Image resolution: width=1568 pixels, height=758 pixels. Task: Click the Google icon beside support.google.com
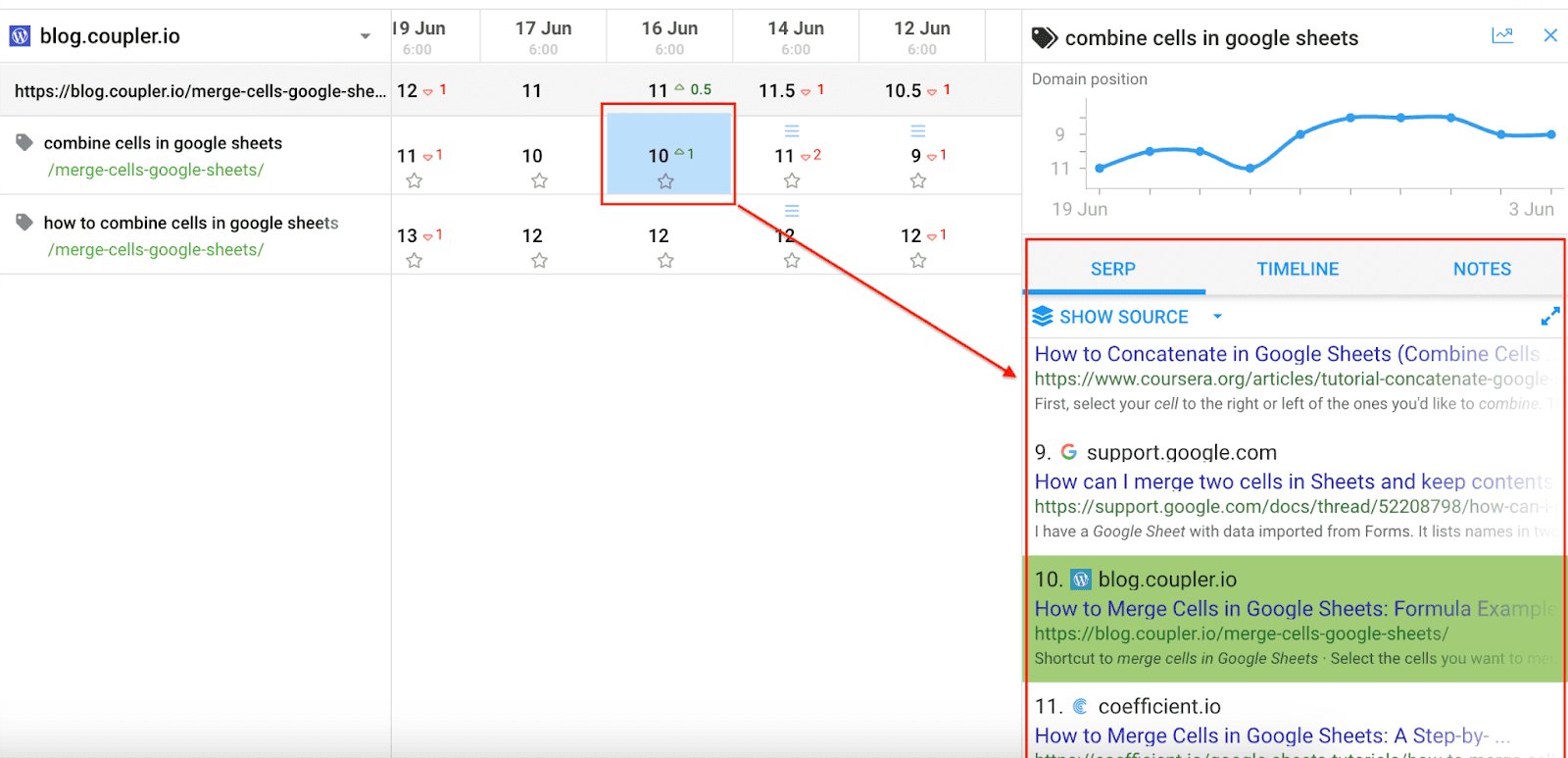(x=1069, y=452)
